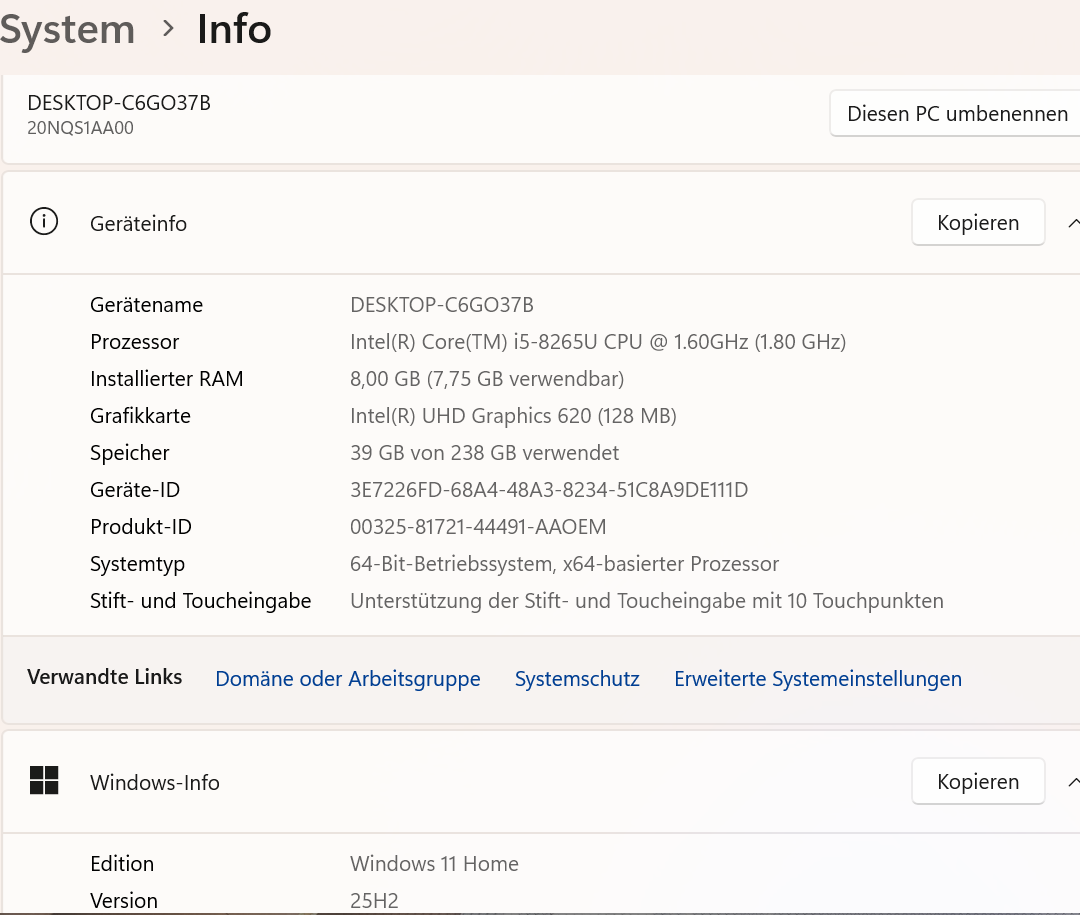Select the Geräte-ID value 3E7226FD-68A4...
Screen dimensions: 1080x915
point(549,490)
